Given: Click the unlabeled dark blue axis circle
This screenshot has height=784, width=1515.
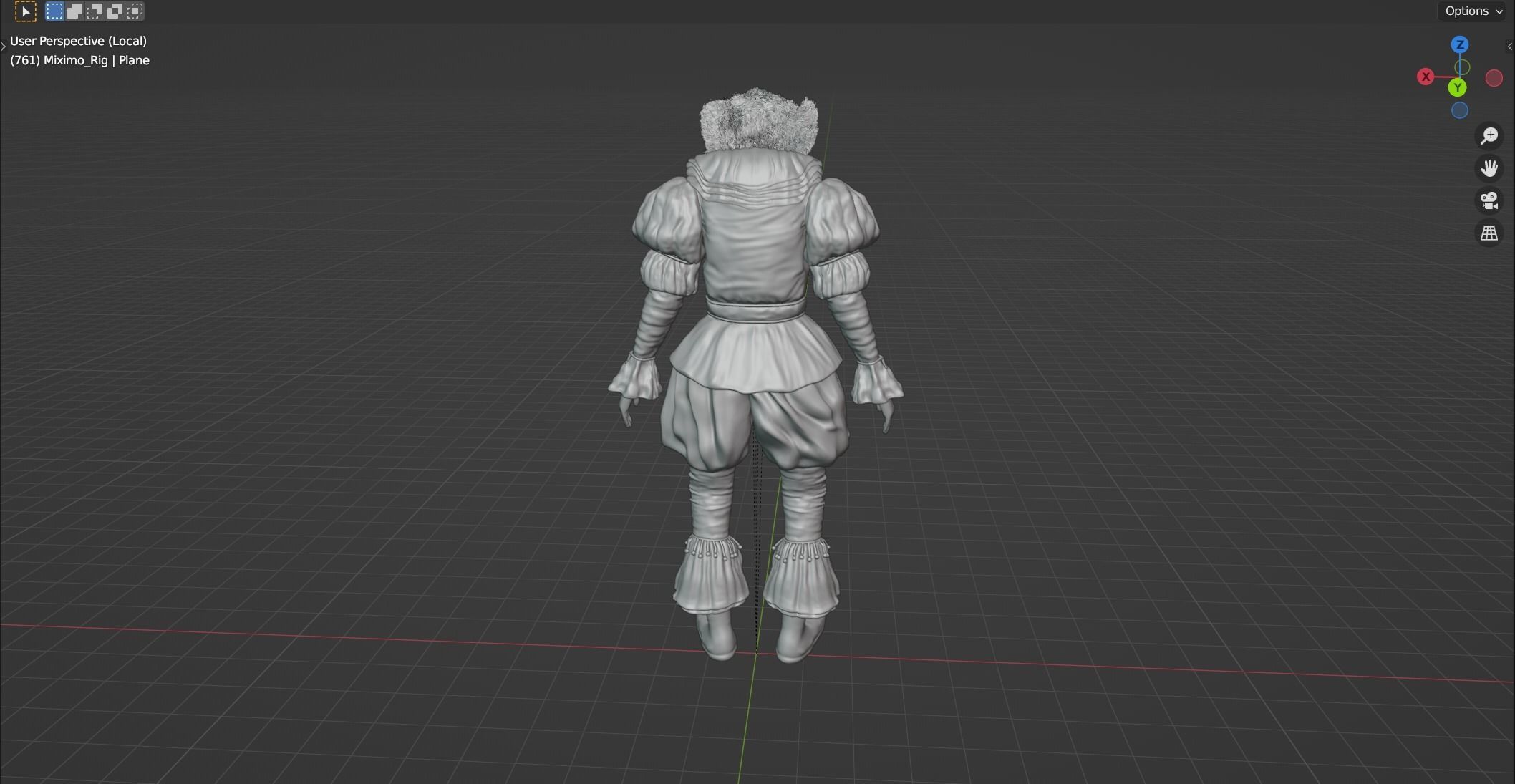Looking at the screenshot, I should coord(1459,110).
